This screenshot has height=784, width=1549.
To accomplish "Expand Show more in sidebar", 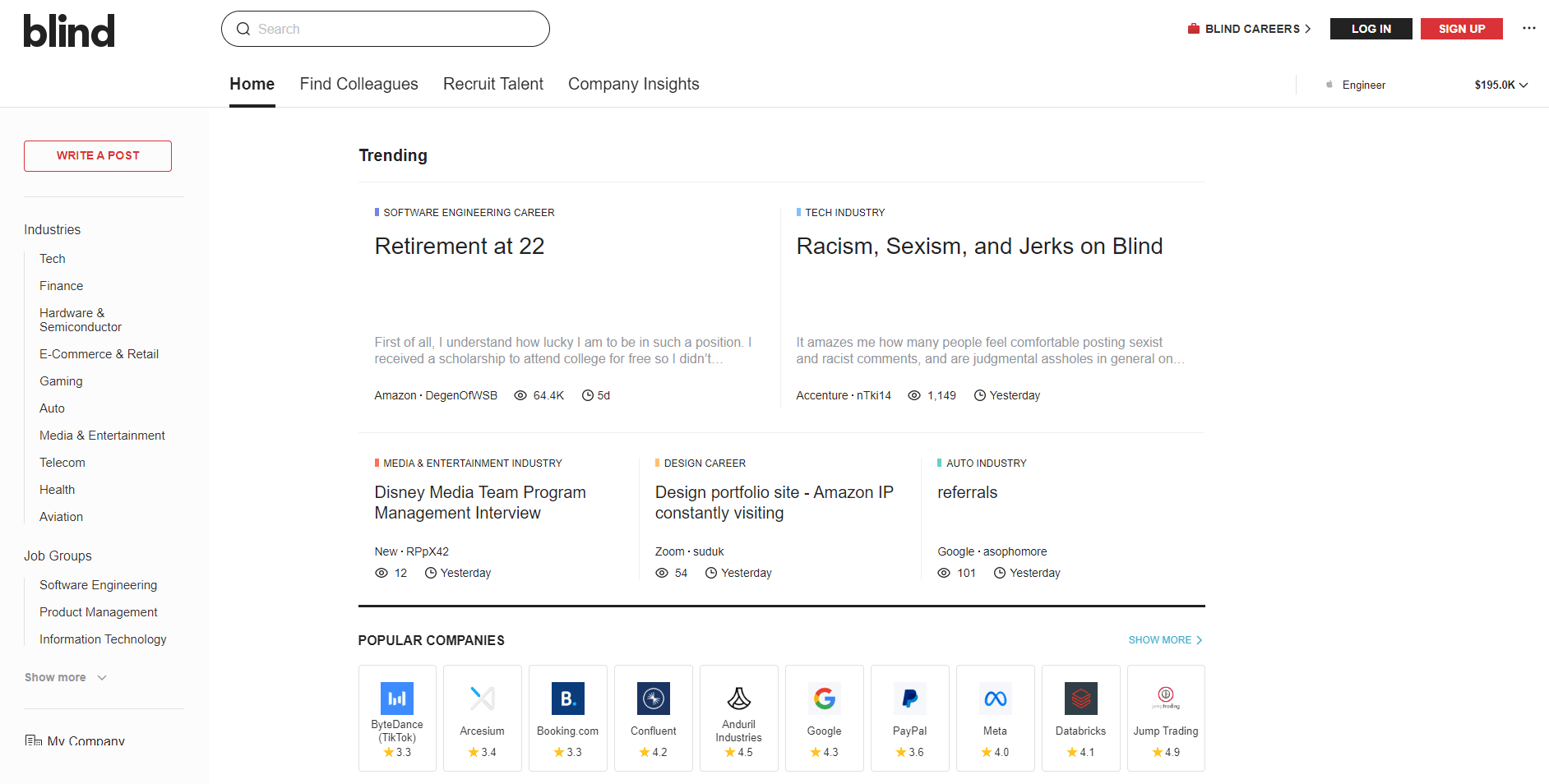I will pyautogui.click(x=66, y=677).
